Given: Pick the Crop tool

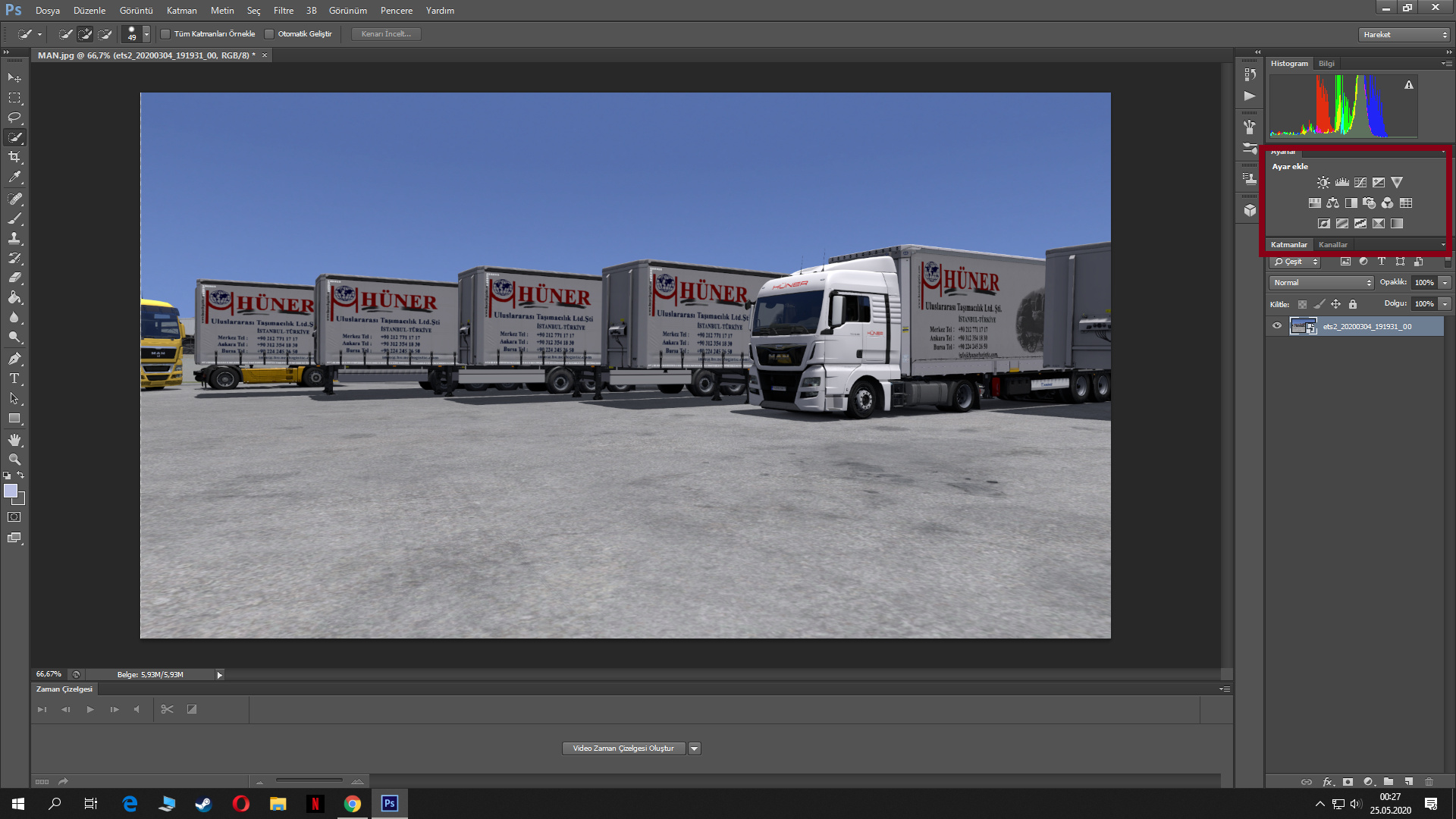Looking at the screenshot, I should 14,157.
